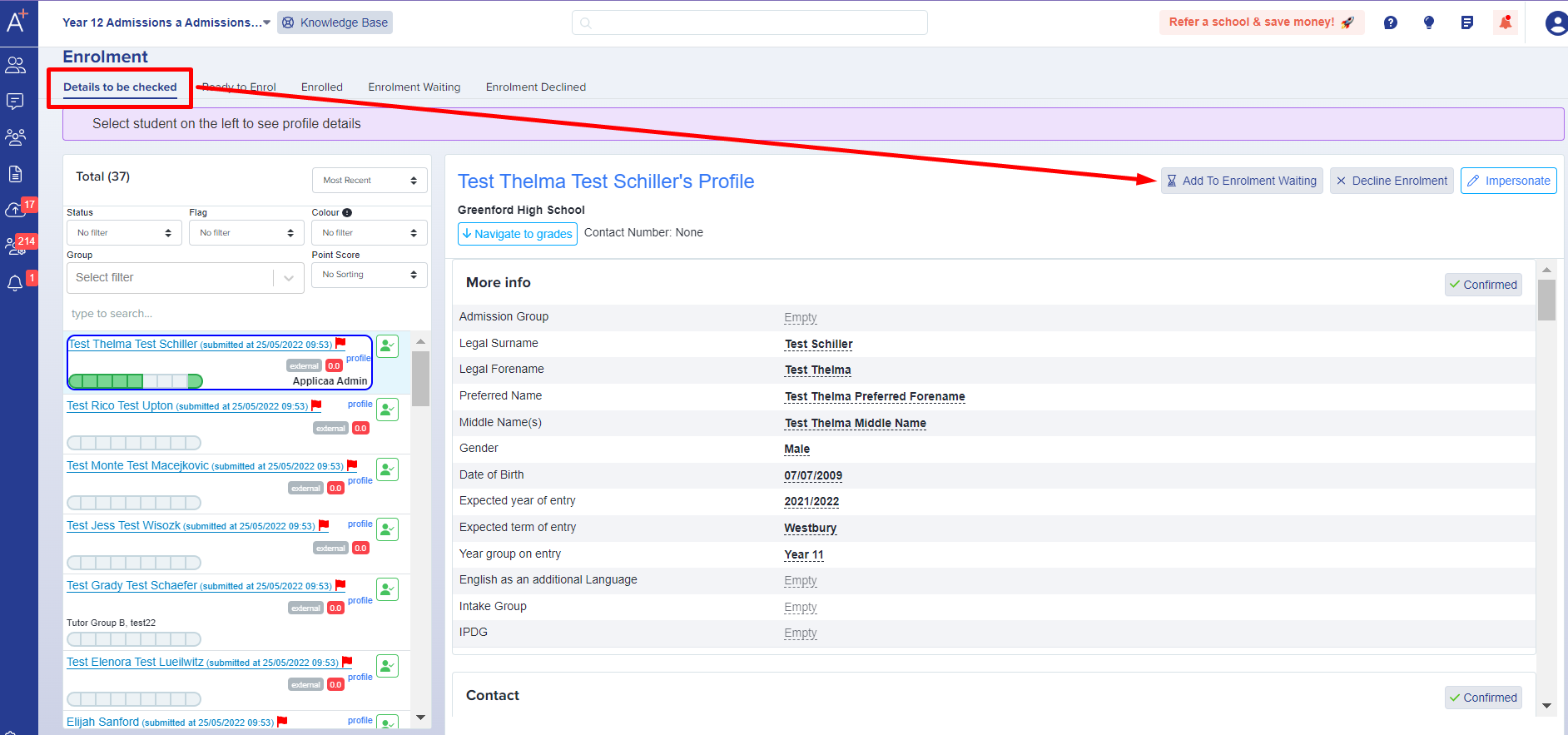Click green user icon for Test Rico Test Upton
The width and height of the screenshot is (1568, 735).
387,410
